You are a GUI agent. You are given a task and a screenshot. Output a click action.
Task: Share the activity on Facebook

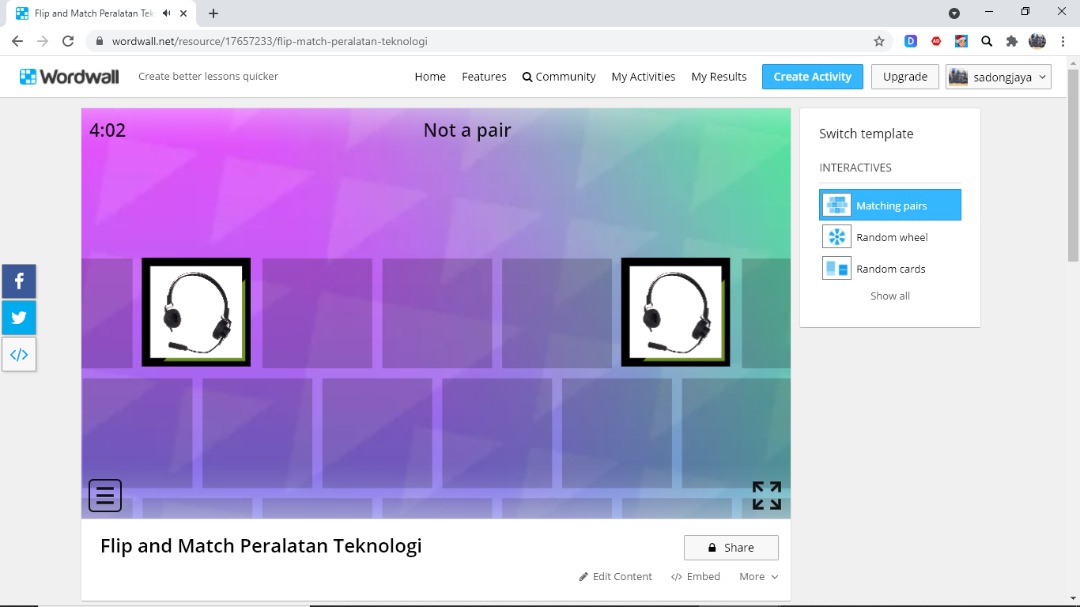coord(19,282)
